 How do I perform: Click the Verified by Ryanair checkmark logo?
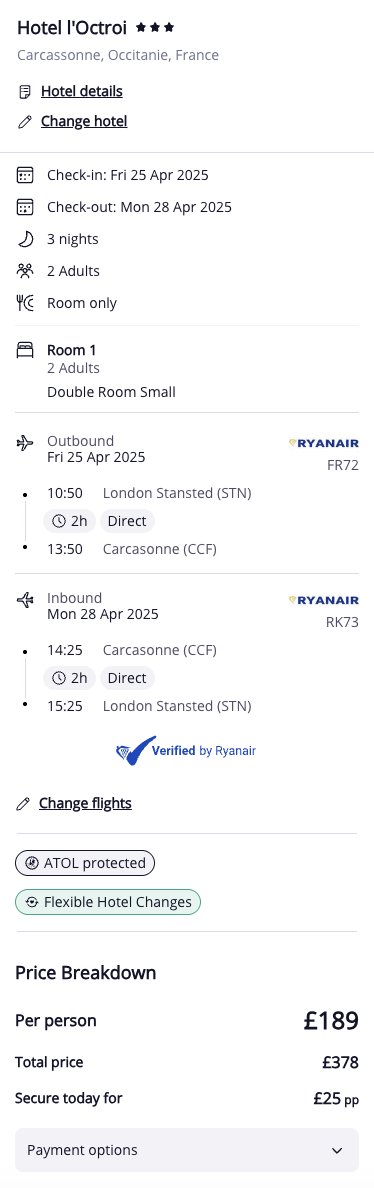click(136, 751)
